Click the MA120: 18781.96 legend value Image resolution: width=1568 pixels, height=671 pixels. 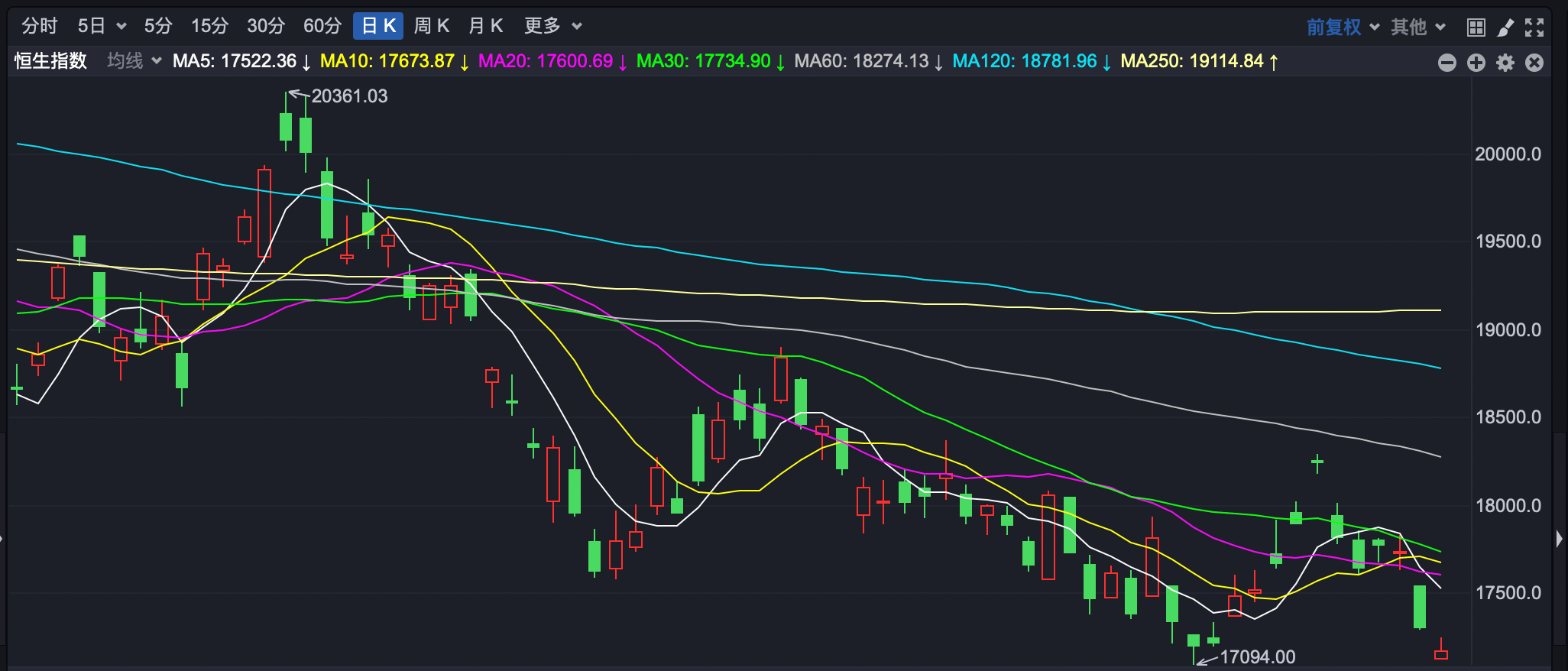click(1032, 61)
